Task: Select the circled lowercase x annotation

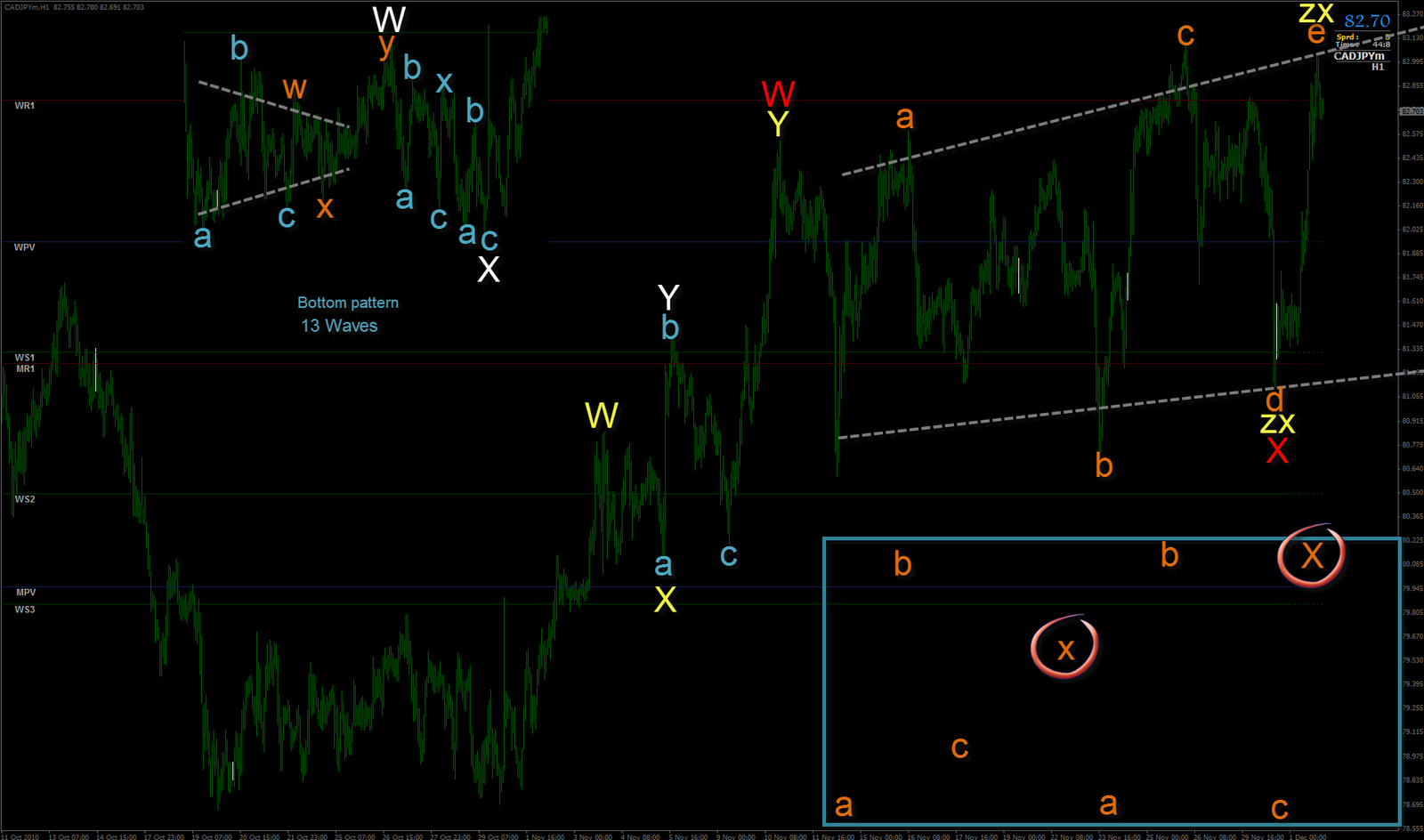Action: pyautogui.click(x=1065, y=648)
